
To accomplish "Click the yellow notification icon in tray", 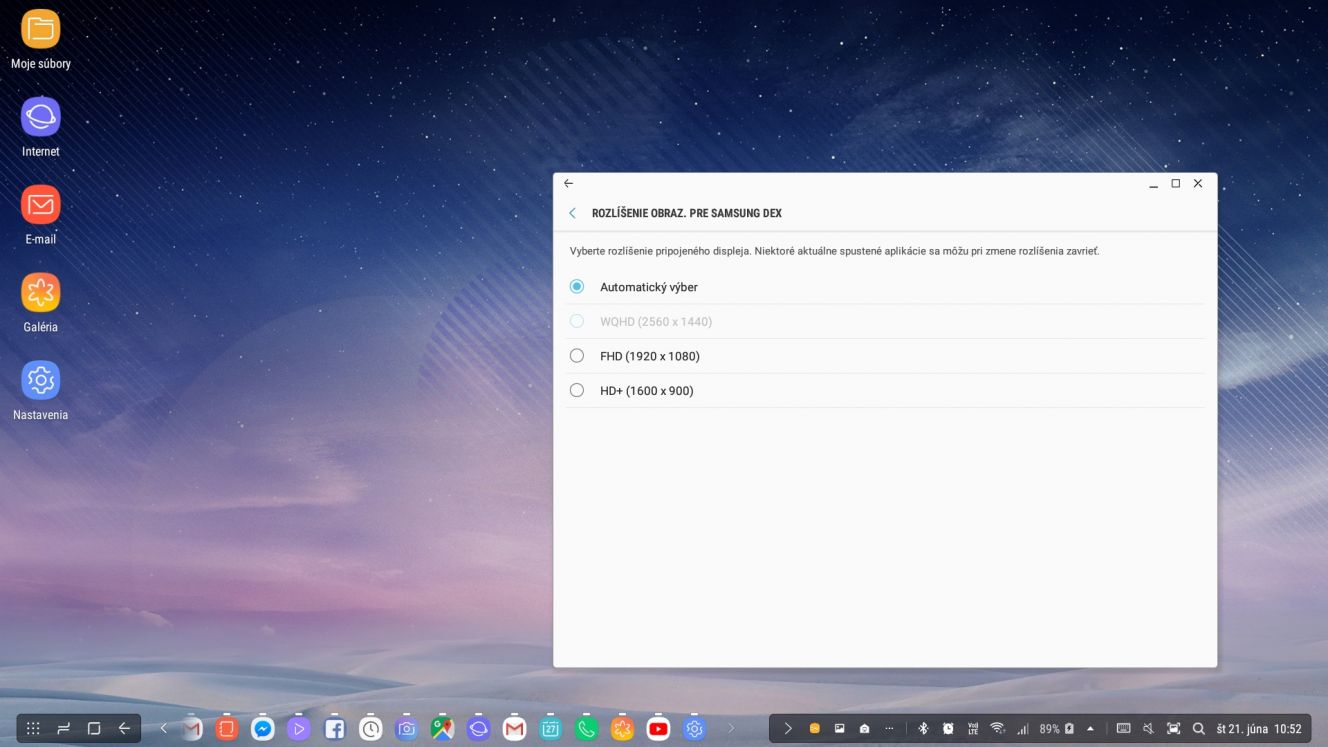I will (x=815, y=729).
